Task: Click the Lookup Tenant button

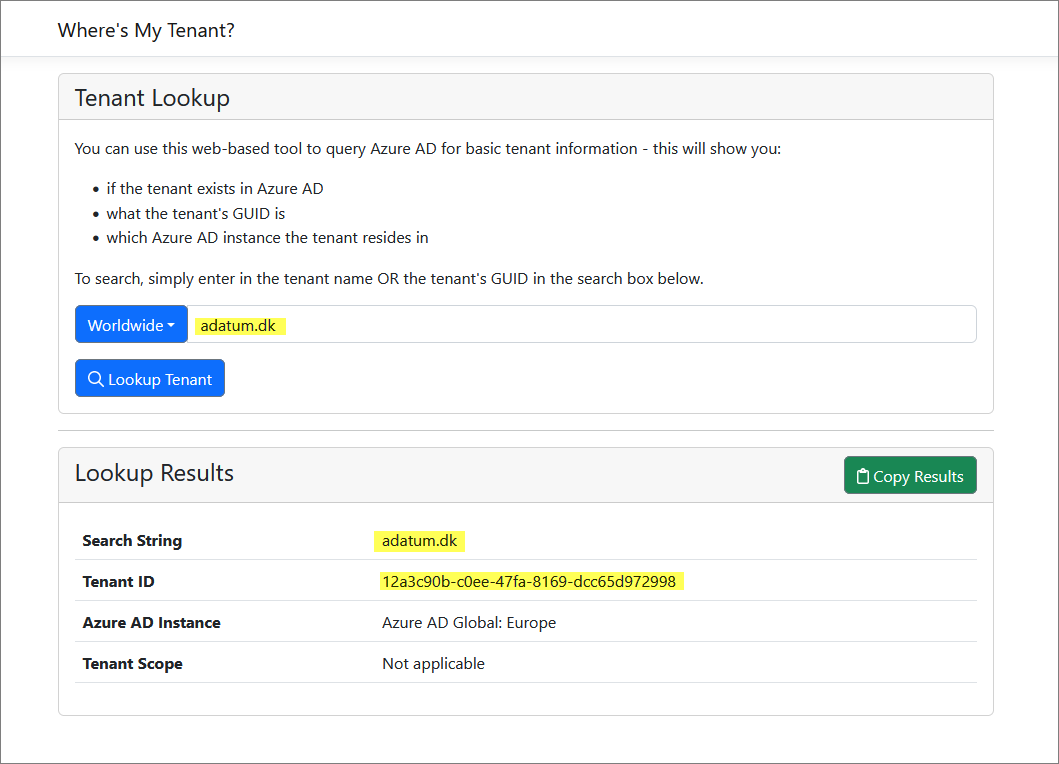Action: click(149, 378)
